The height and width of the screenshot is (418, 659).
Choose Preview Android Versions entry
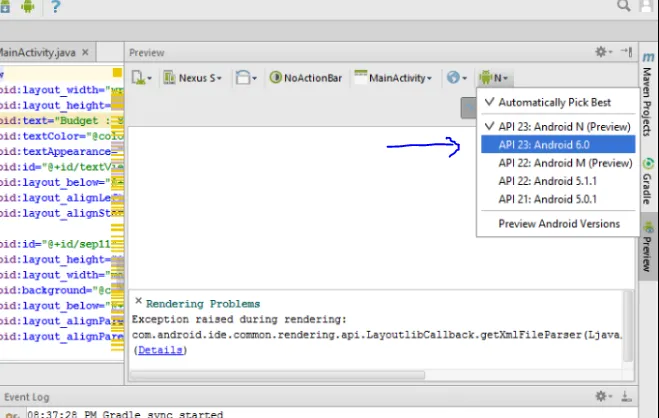(558, 223)
